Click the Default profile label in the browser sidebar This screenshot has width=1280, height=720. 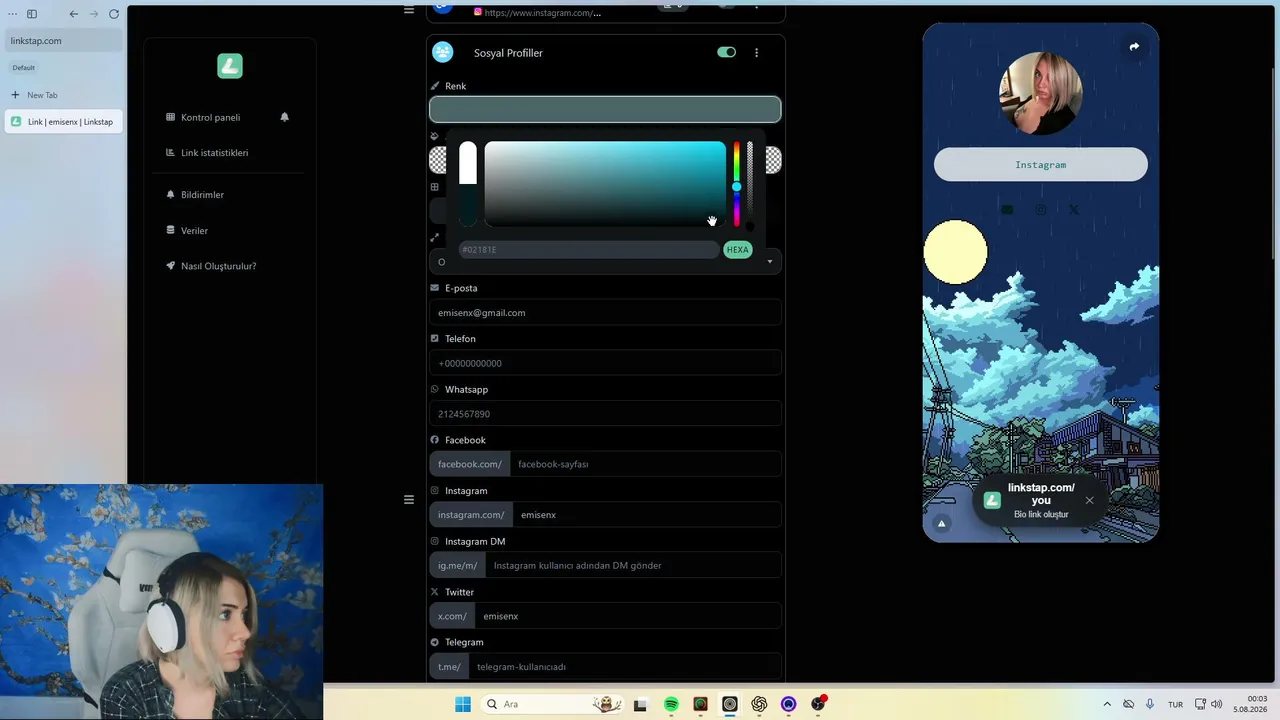(x=23, y=68)
